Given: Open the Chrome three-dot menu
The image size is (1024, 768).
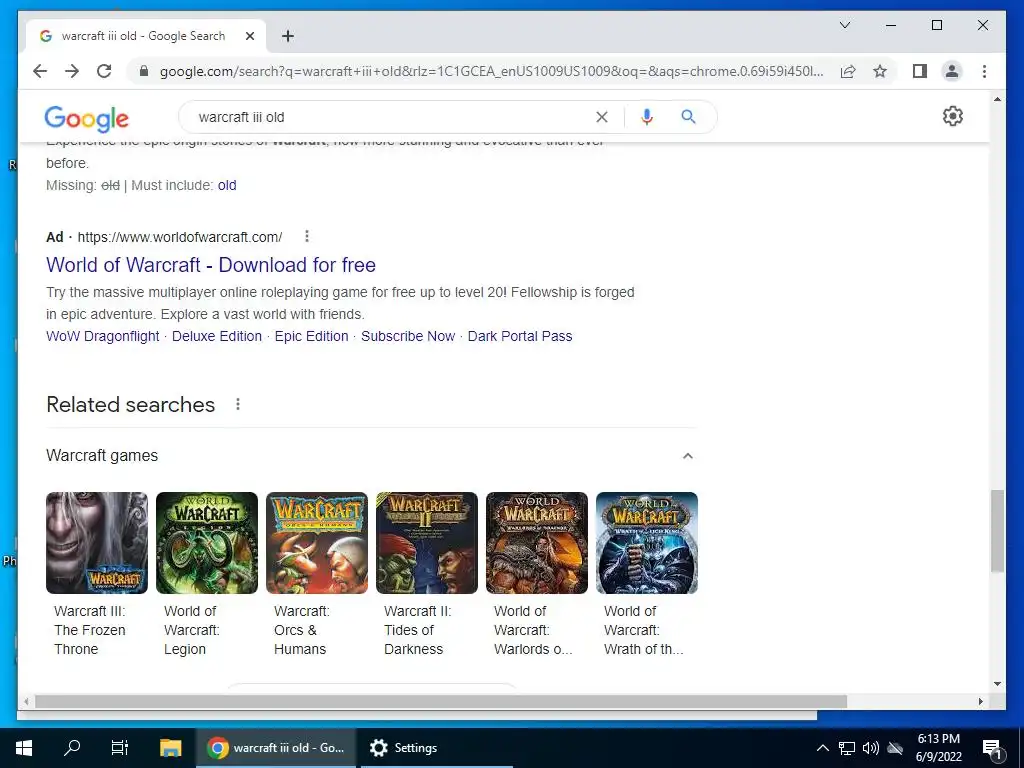Looking at the screenshot, I should pyautogui.click(x=984, y=71).
